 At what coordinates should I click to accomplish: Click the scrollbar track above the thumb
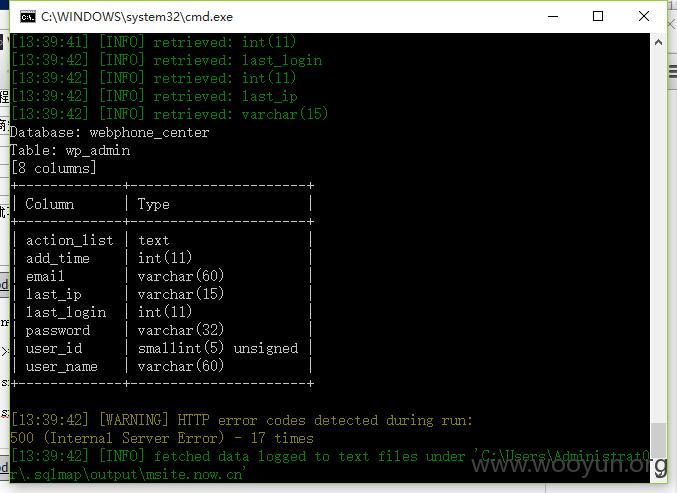658,233
